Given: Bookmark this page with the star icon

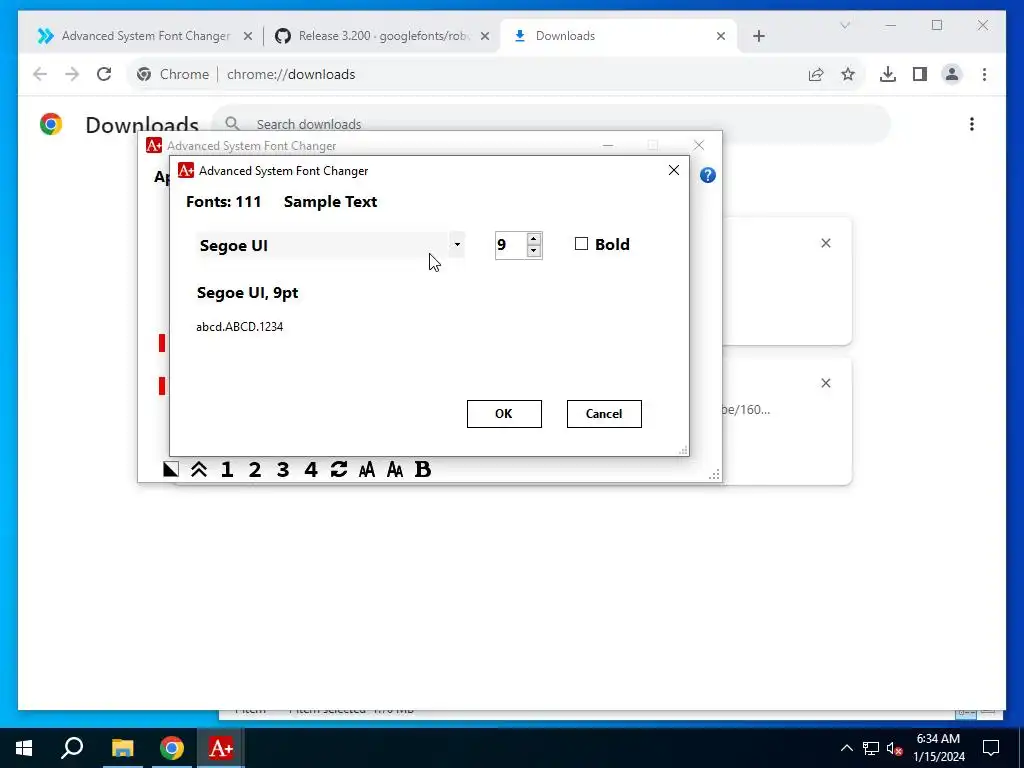Looking at the screenshot, I should point(848,74).
